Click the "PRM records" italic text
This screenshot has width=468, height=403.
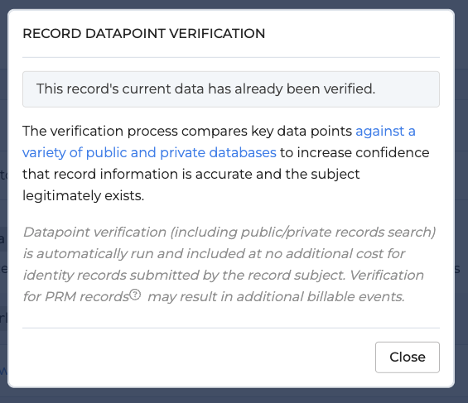[x=87, y=296]
